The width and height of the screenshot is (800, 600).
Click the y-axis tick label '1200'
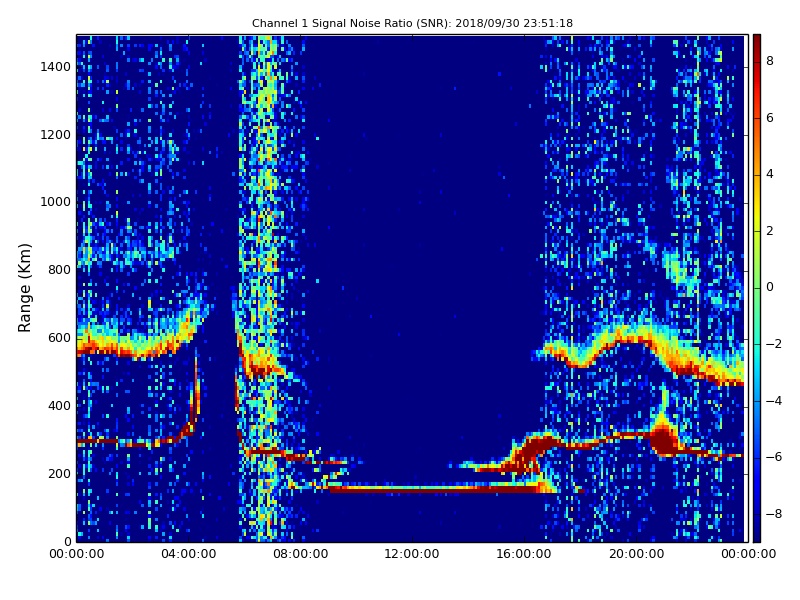click(56, 135)
